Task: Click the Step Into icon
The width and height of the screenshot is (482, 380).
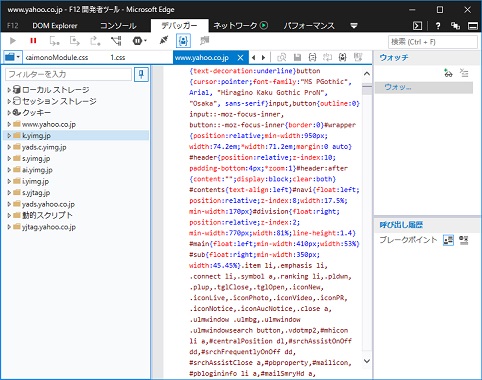Action: pos(54,41)
